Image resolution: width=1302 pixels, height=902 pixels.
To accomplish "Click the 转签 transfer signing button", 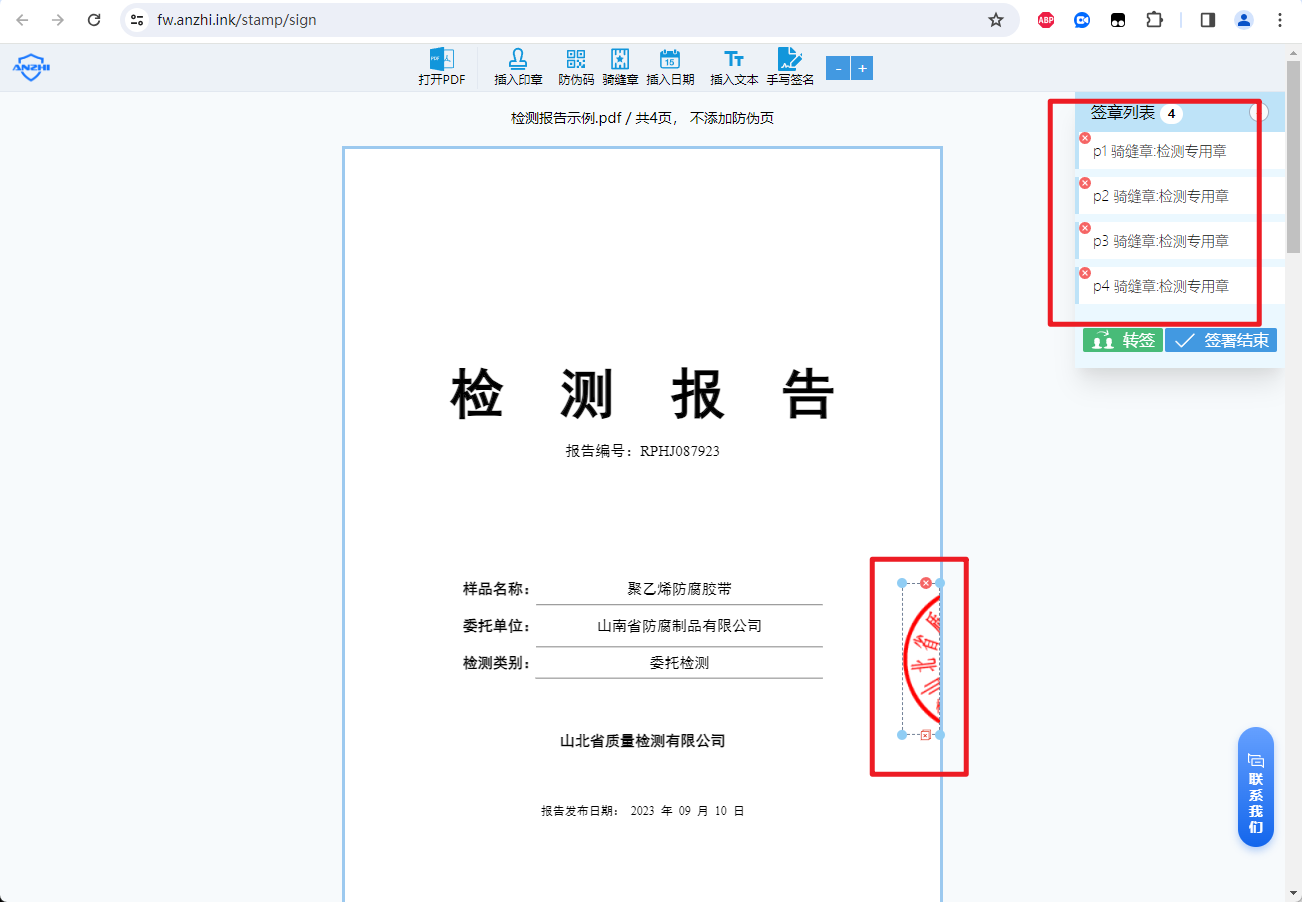I will (1122, 339).
